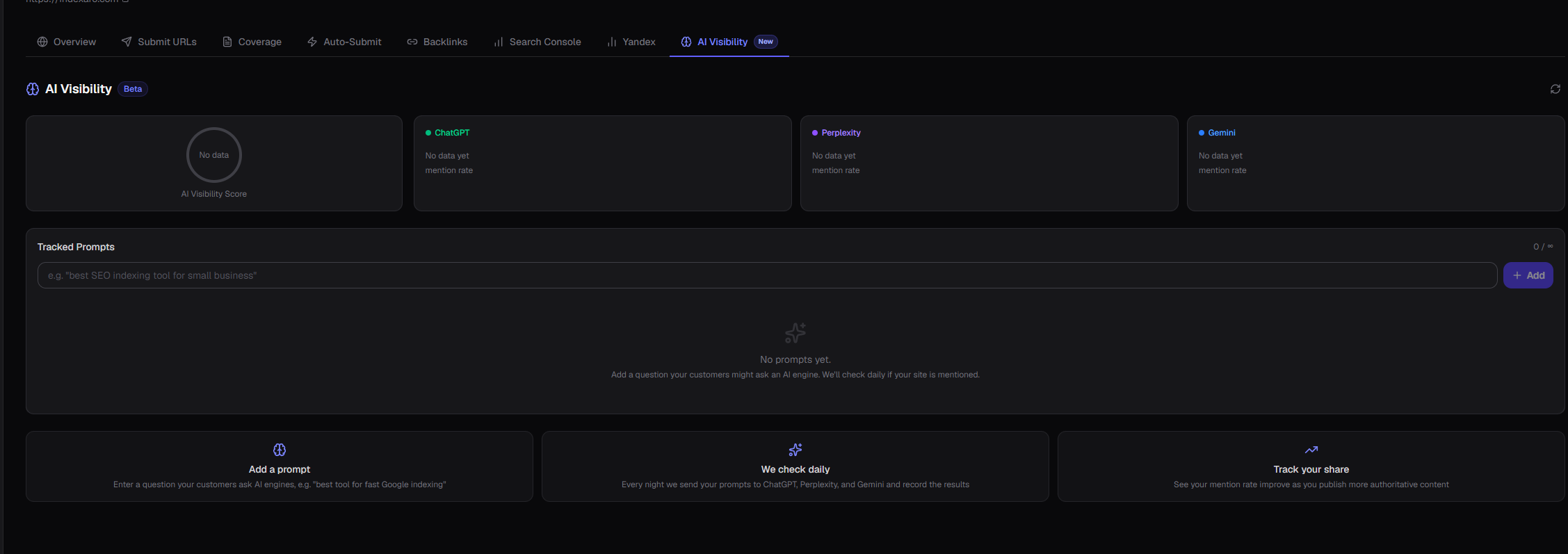Refresh AI Visibility data
This screenshot has height=554, width=1568.
coord(1555,89)
